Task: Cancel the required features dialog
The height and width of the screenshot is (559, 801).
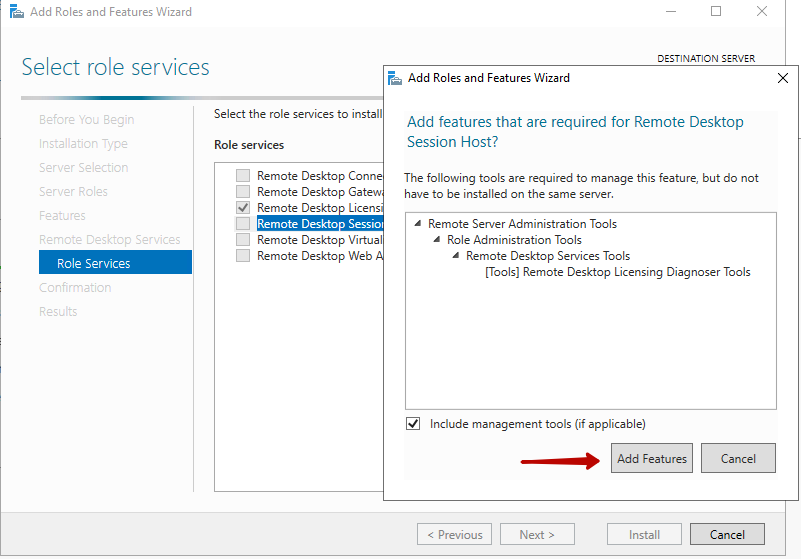Action: click(738, 458)
